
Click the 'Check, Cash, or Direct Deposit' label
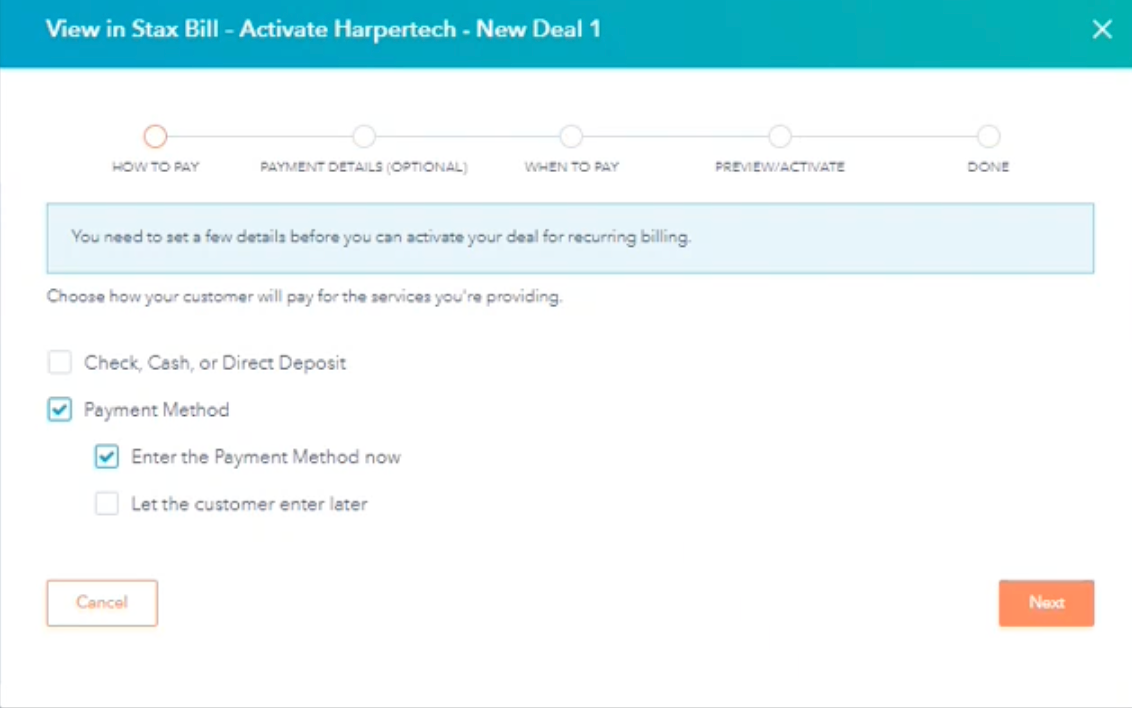tap(215, 362)
